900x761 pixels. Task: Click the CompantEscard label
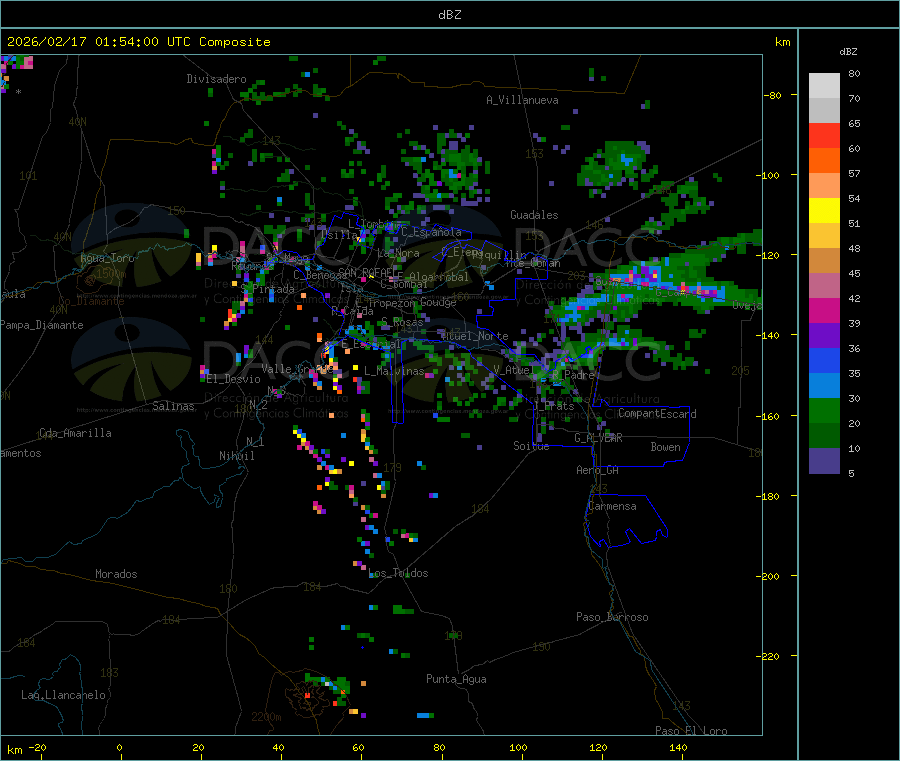pyautogui.click(x=657, y=413)
